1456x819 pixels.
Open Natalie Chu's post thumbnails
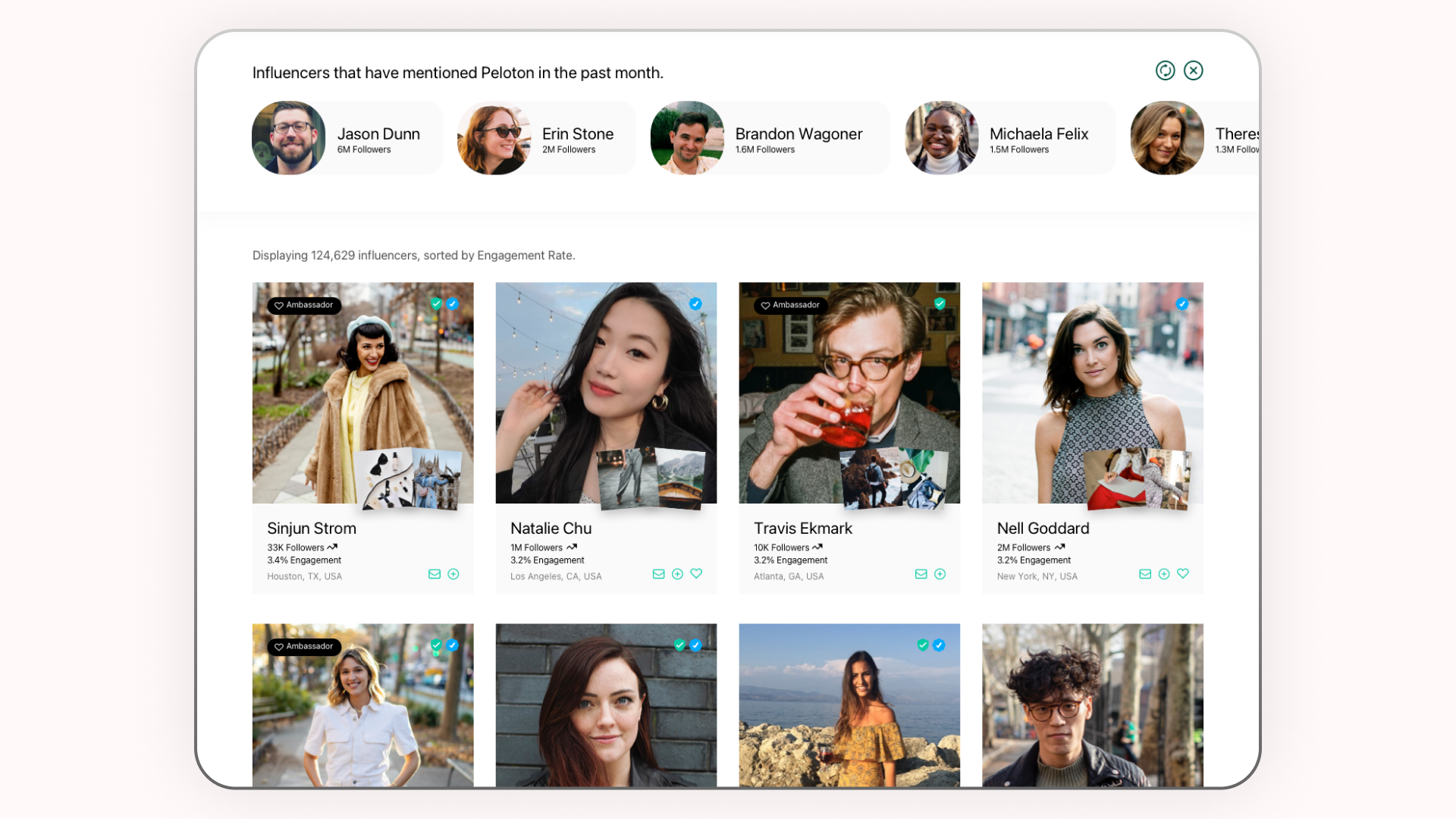(651, 479)
